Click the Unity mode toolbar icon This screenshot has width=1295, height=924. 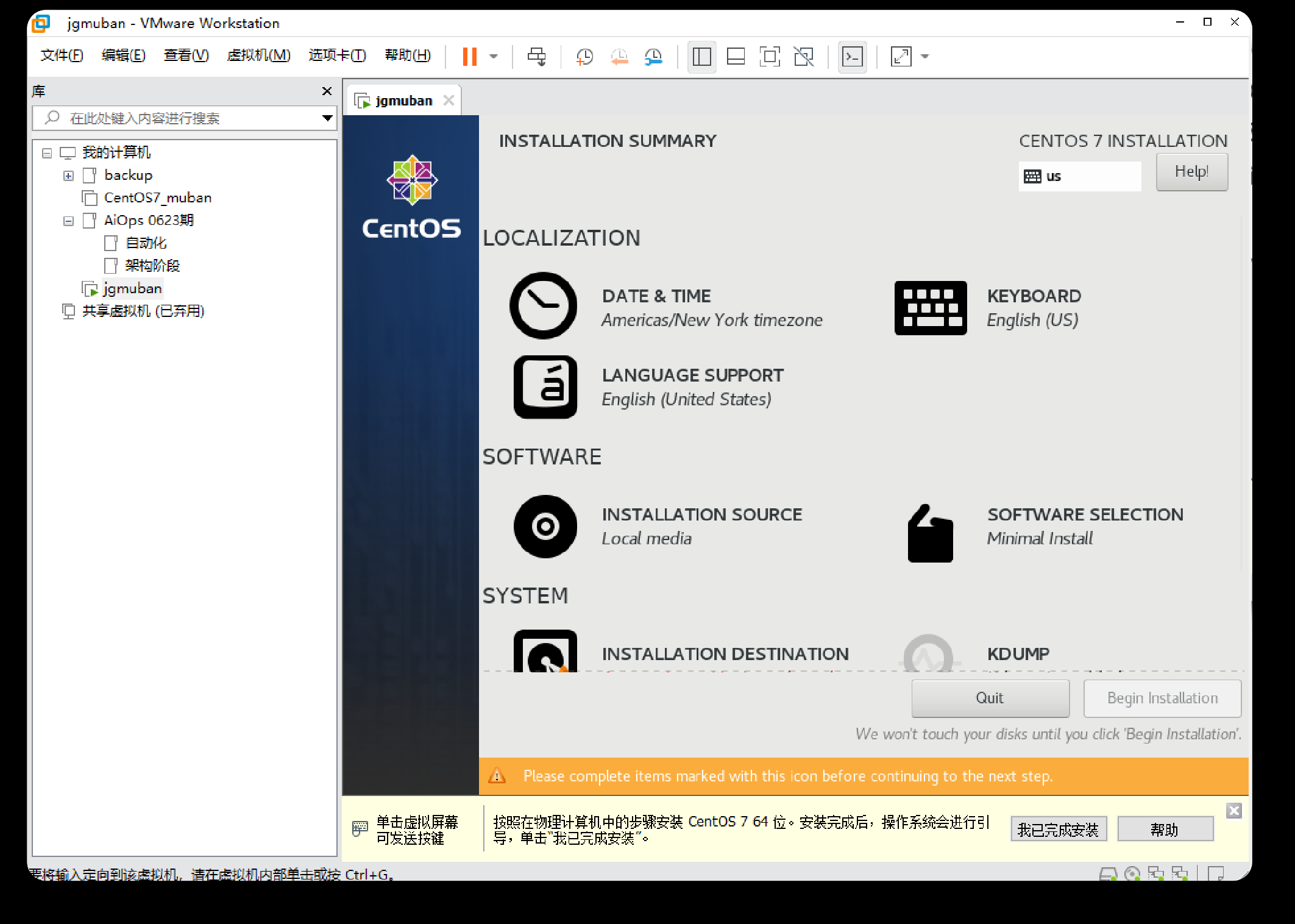point(804,57)
